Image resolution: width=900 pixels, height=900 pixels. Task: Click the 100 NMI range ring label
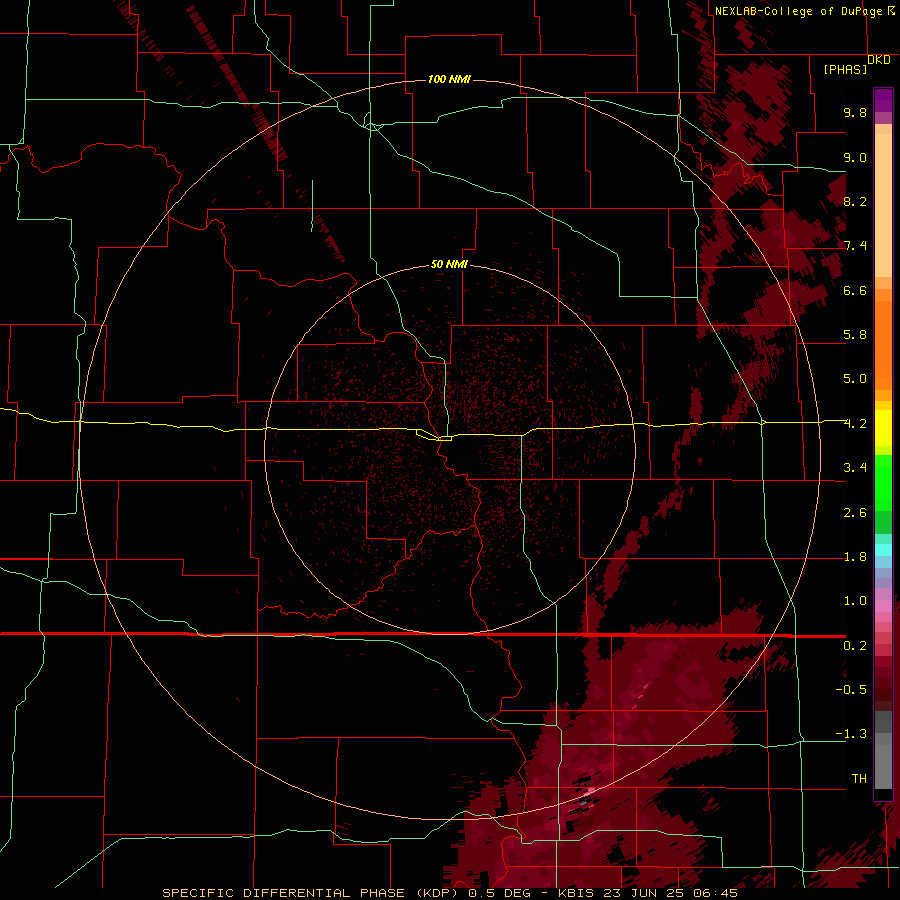(449, 79)
